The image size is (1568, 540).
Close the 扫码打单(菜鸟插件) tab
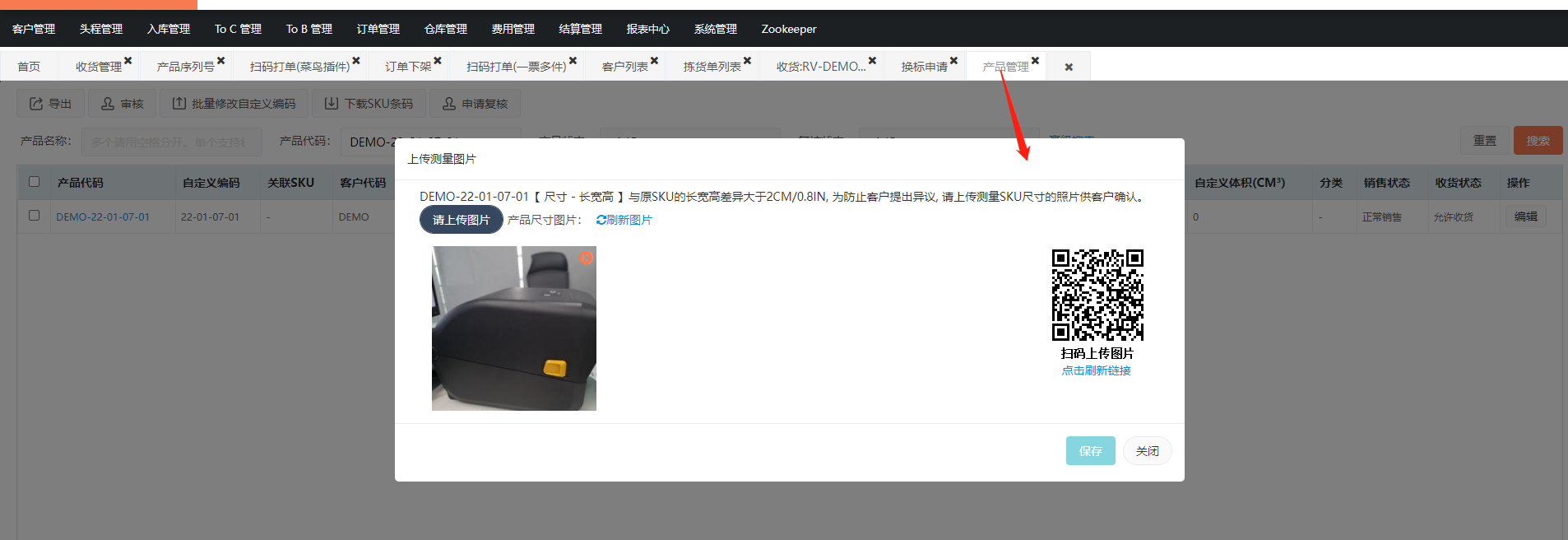[356, 60]
